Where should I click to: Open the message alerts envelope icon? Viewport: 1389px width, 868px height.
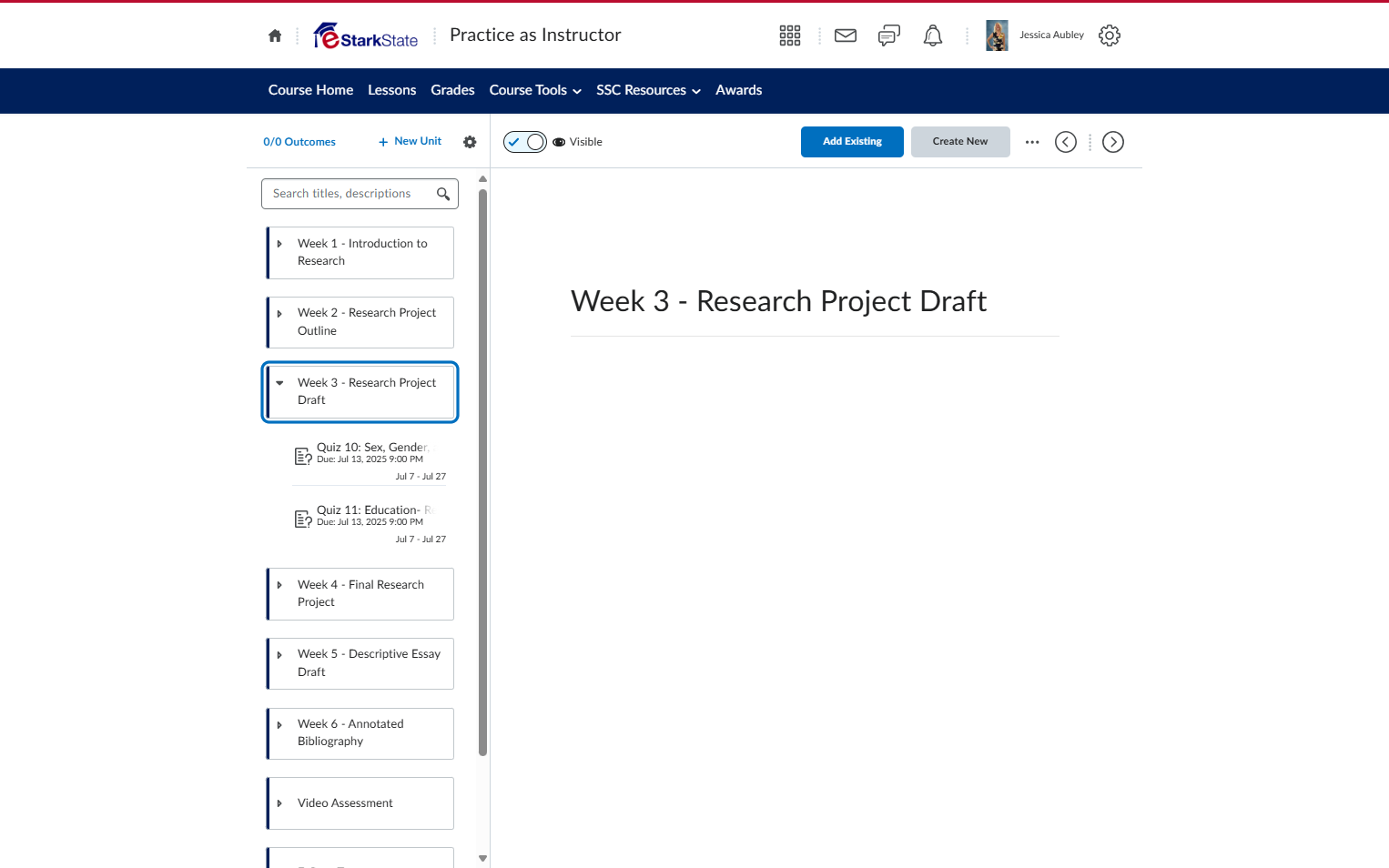[x=846, y=35]
